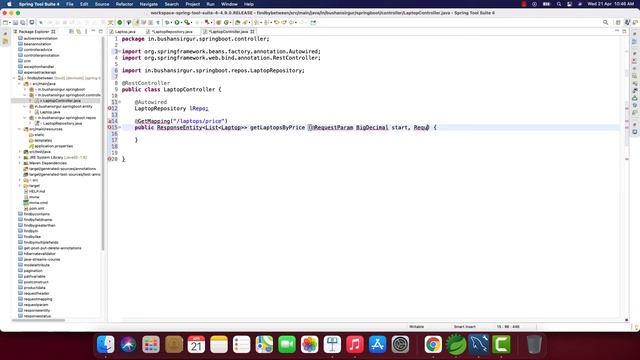The width and height of the screenshot is (640, 360).
Task: Collapse the springboot.entity package
Action: tap(25, 107)
